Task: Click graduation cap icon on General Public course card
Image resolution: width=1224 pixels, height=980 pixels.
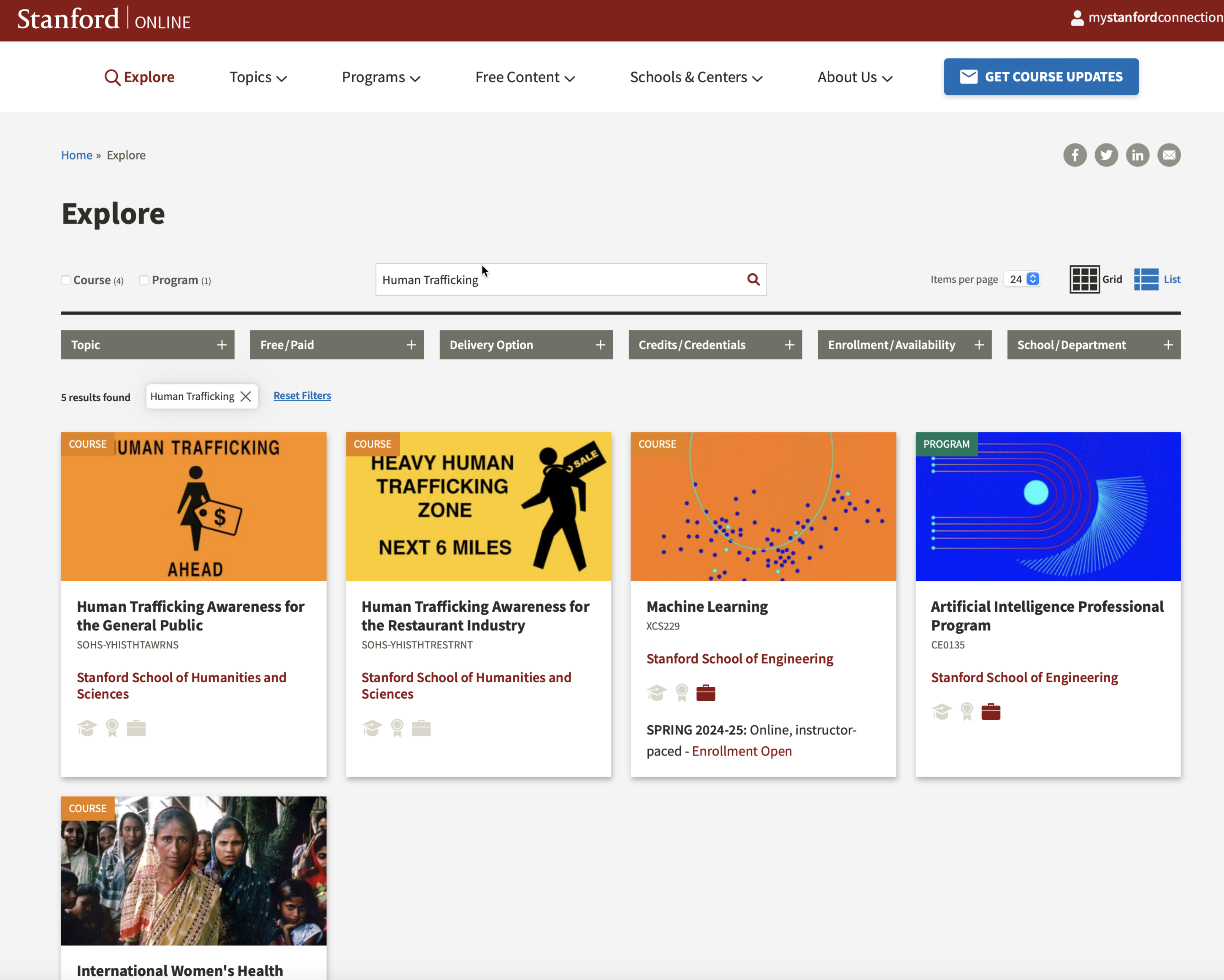Action: click(87, 728)
